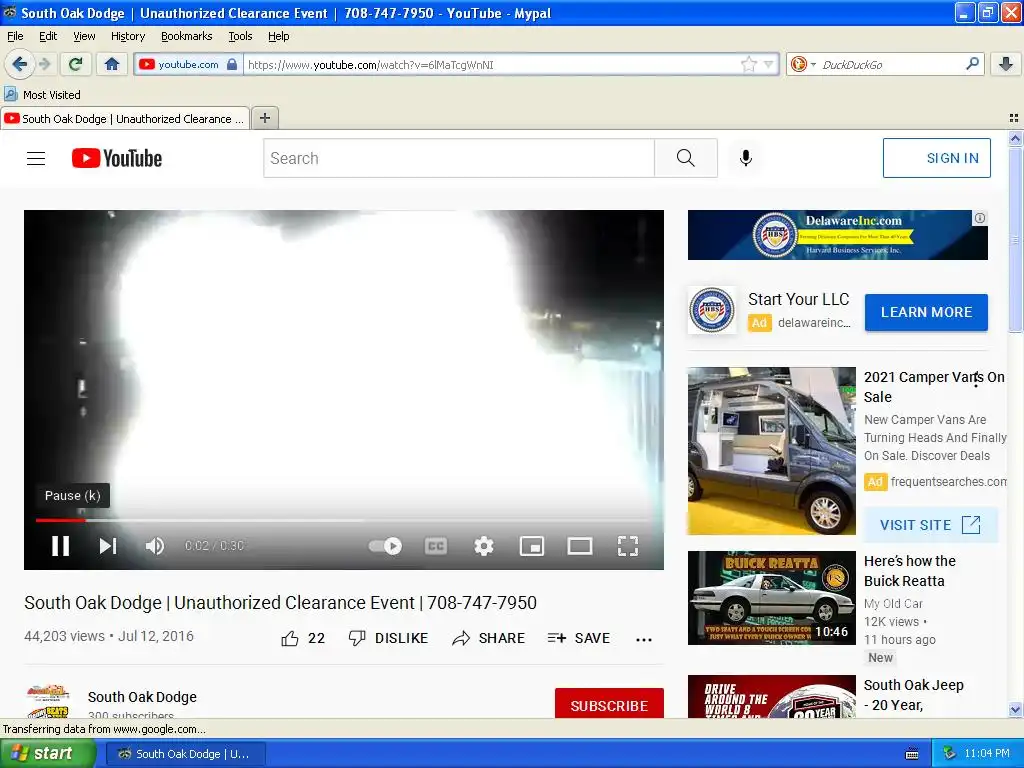Viewport: 1024px width, 768px height.
Task: Click the SIGN IN button
Action: 936,158
